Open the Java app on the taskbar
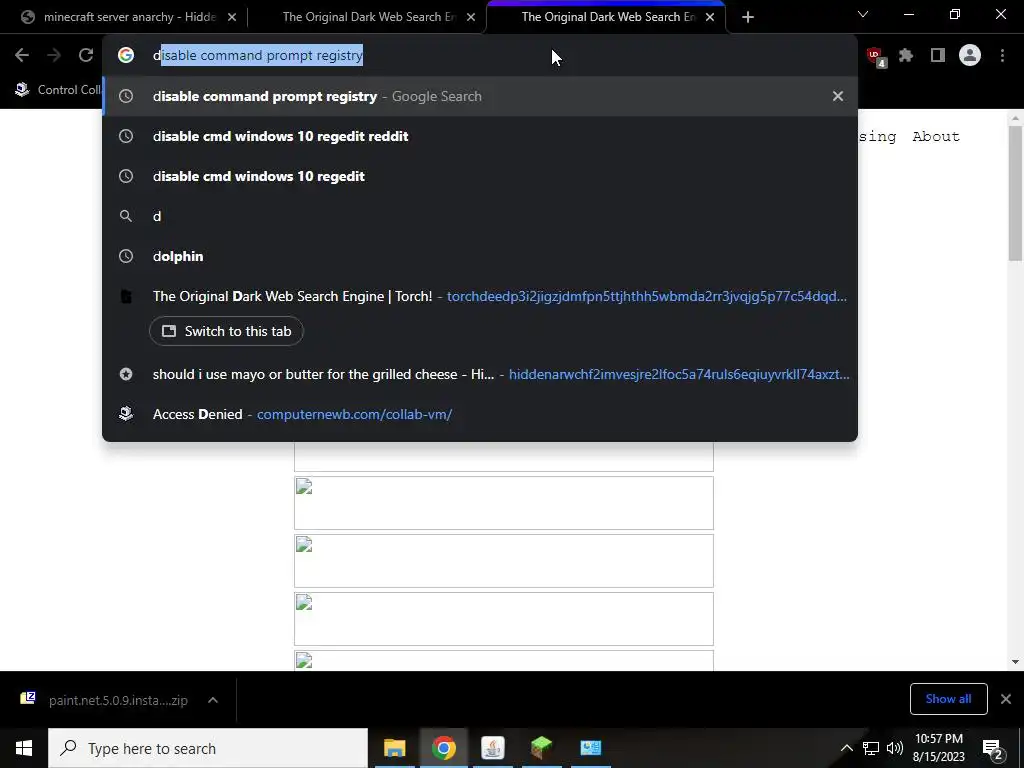The width and height of the screenshot is (1024, 768). [492, 748]
